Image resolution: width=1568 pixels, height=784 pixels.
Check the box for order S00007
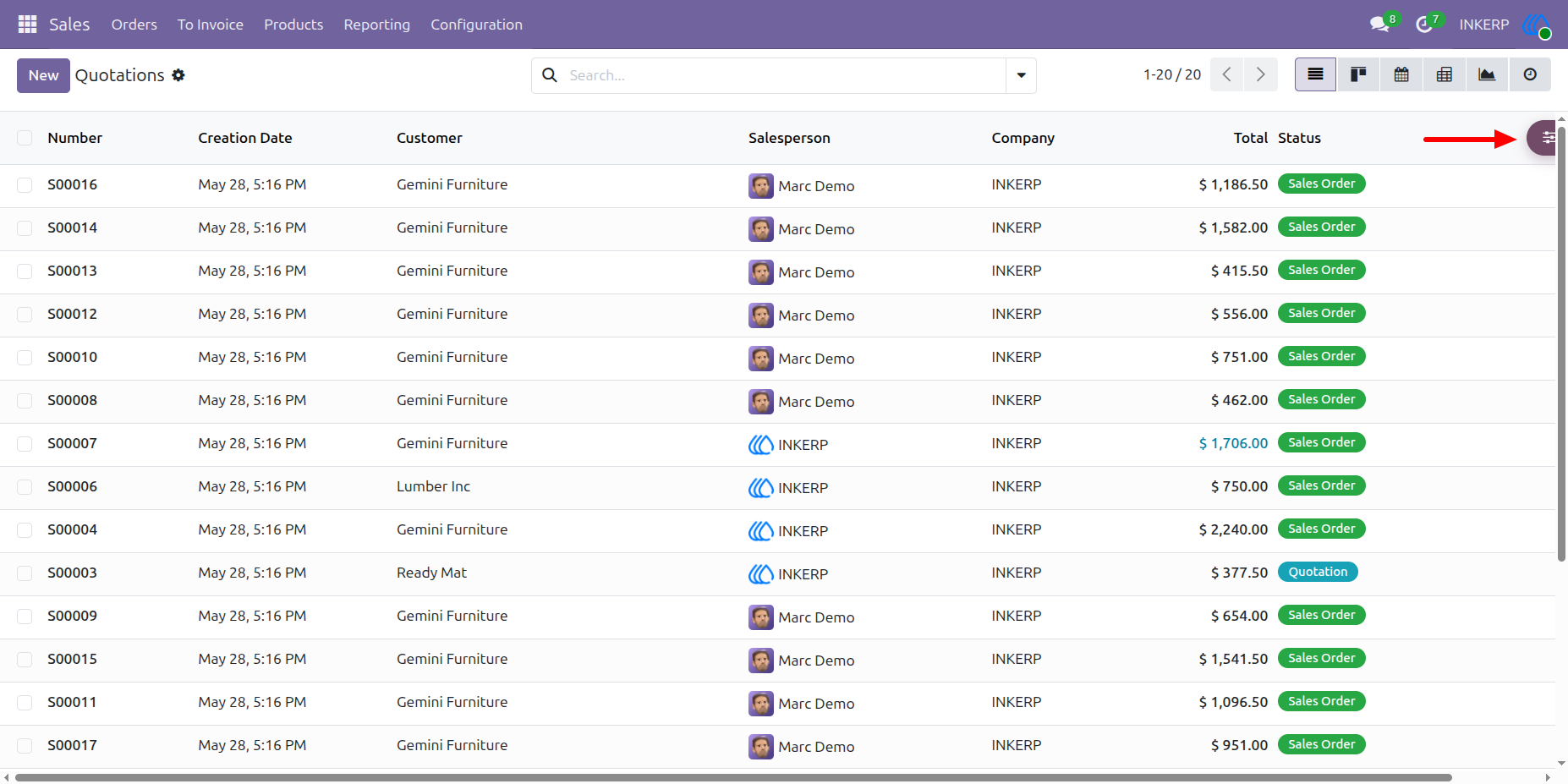point(25,444)
